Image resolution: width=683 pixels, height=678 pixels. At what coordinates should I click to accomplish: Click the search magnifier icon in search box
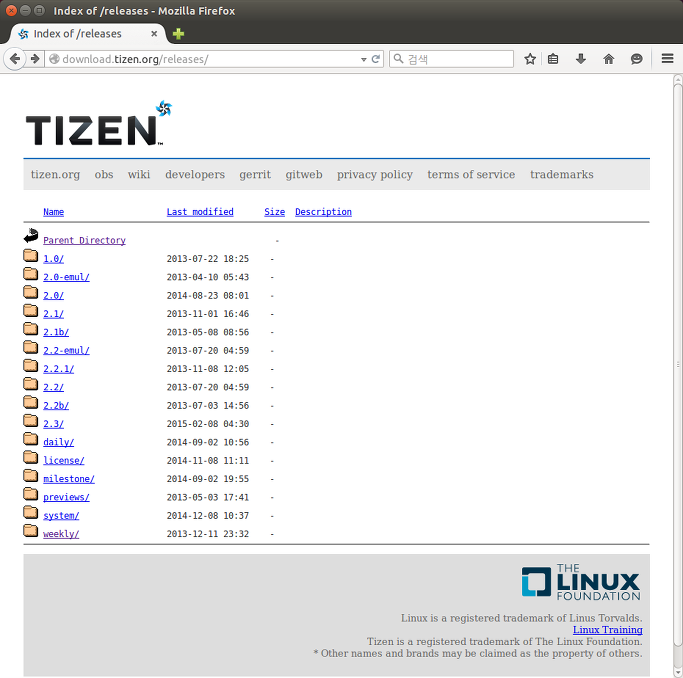tap(398, 58)
